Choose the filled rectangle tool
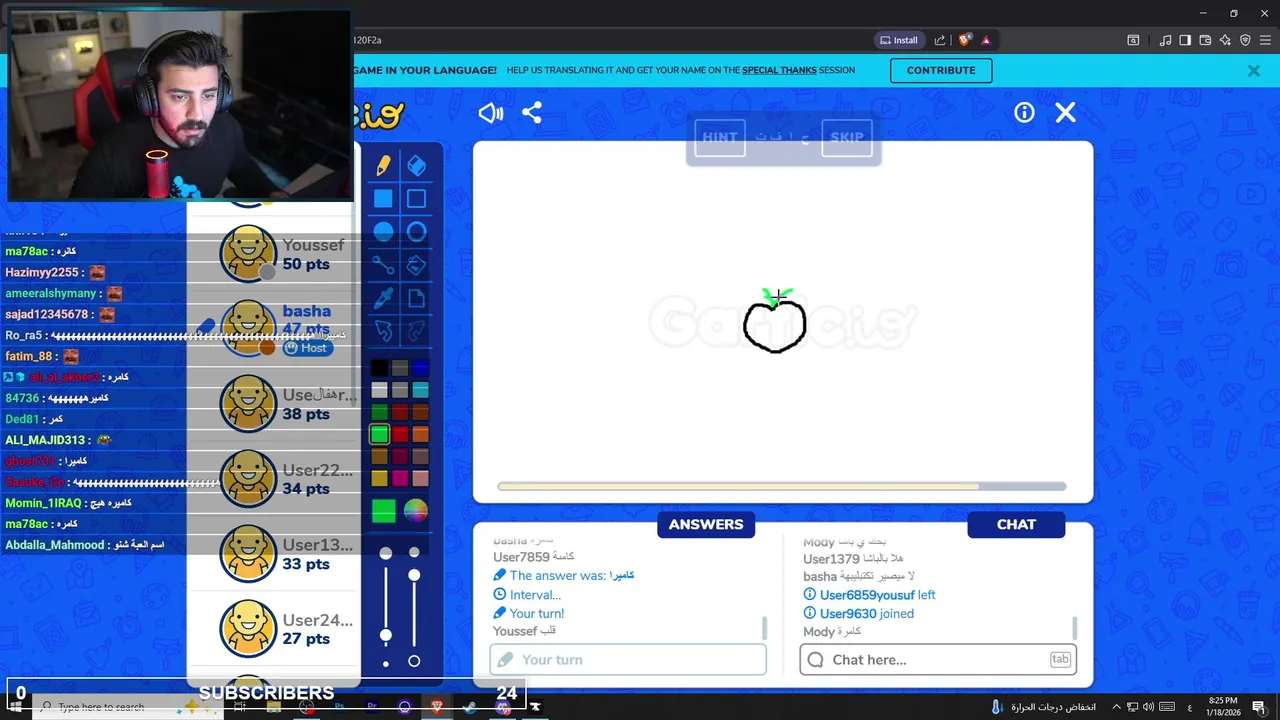Image resolution: width=1280 pixels, height=720 pixels. [x=383, y=199]
